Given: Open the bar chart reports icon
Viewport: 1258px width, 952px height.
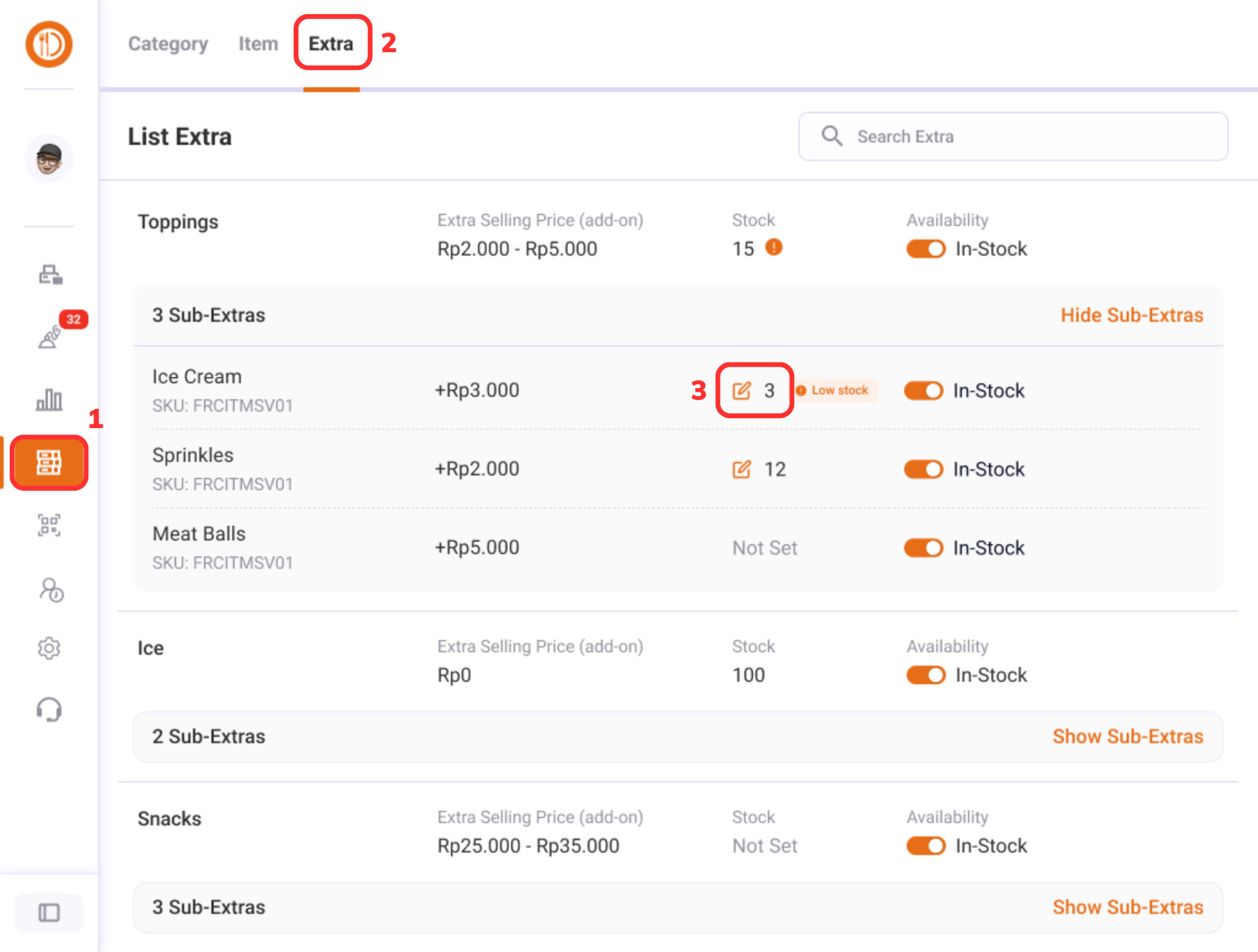Looking at the screenshot, I should tap(49, 400).
